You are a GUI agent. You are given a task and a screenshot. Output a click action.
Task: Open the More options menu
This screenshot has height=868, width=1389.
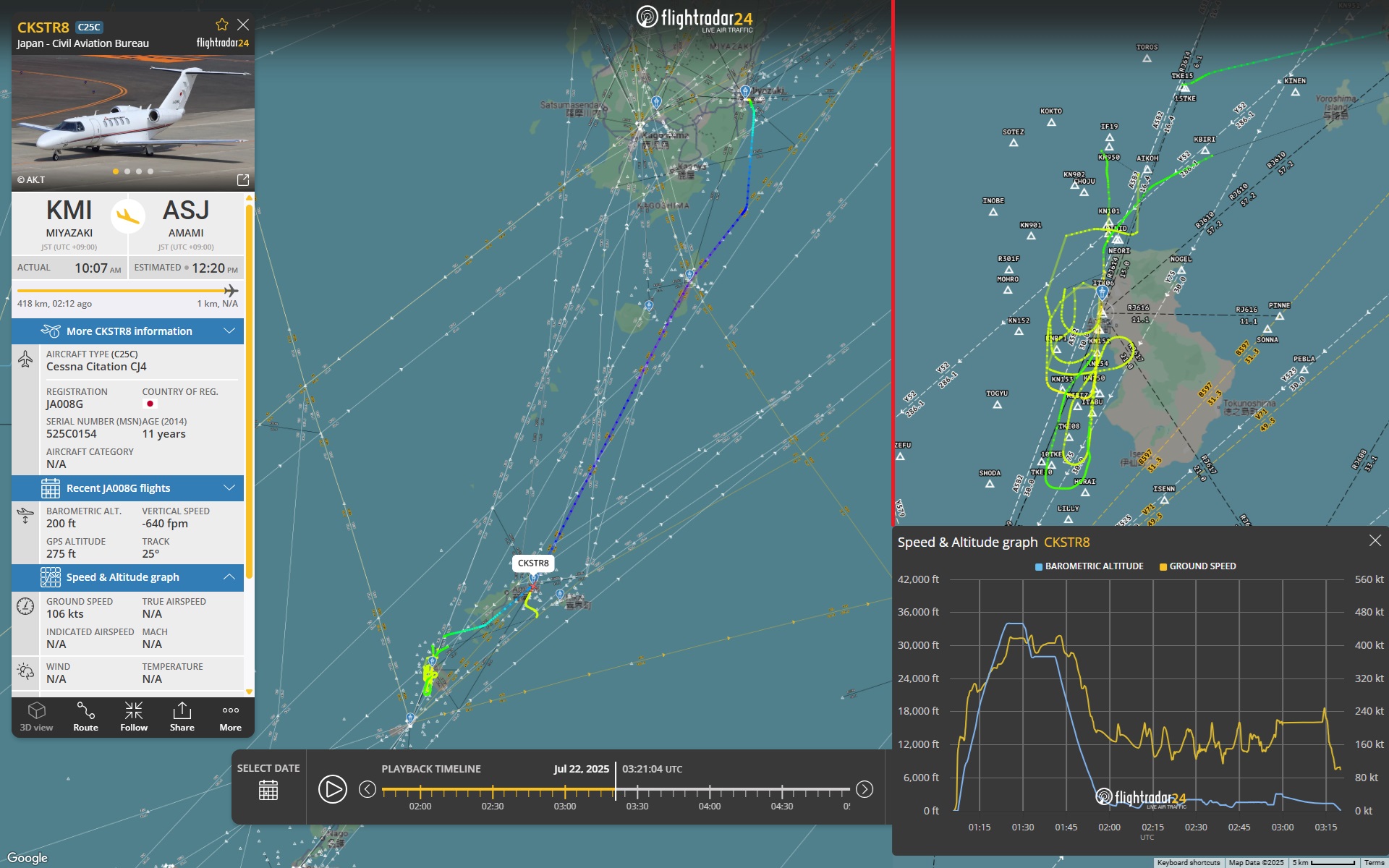(231, 717)
